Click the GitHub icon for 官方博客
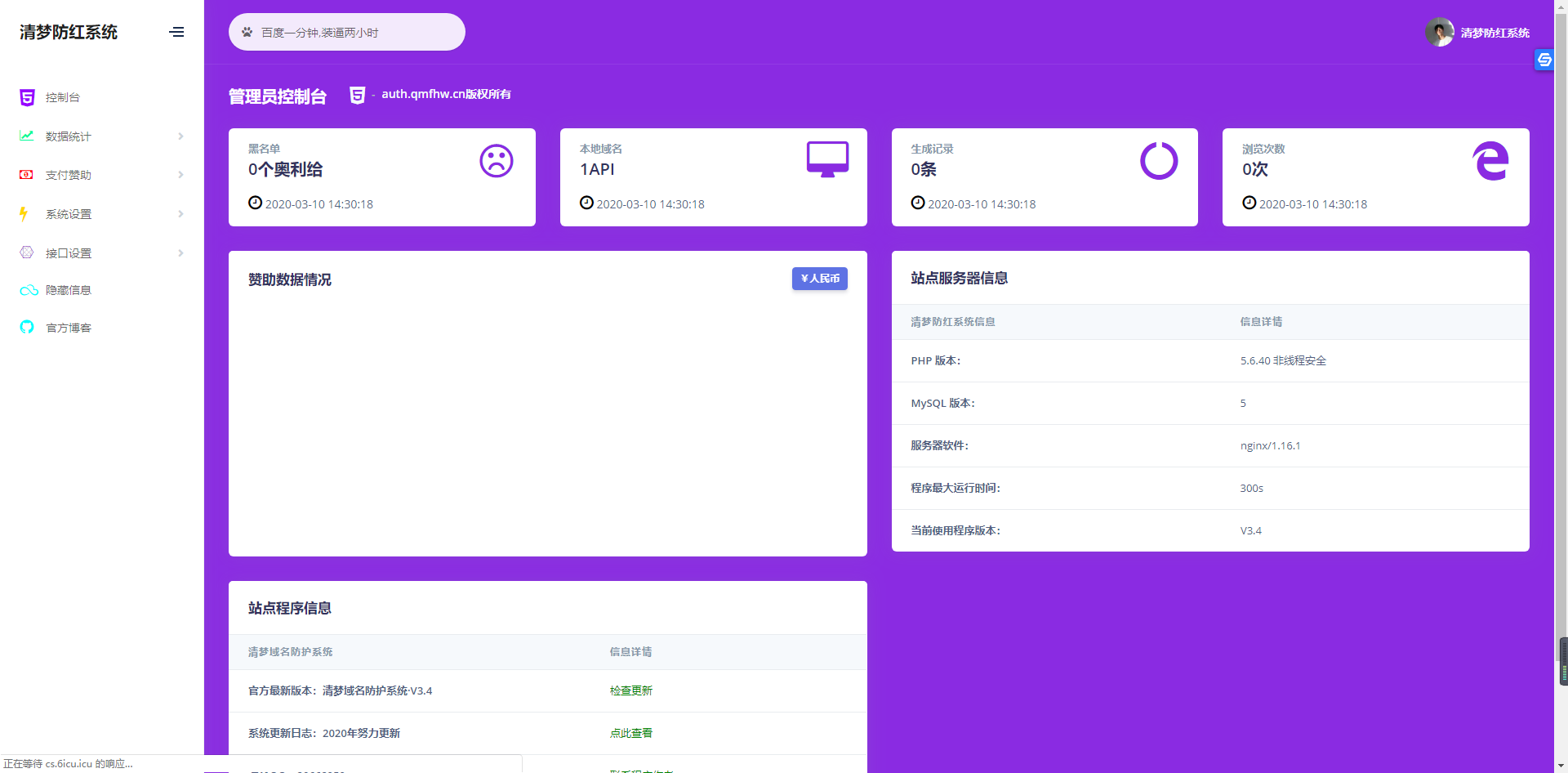This screenshot has width=1568, height=773. click(x=27, y=328)
